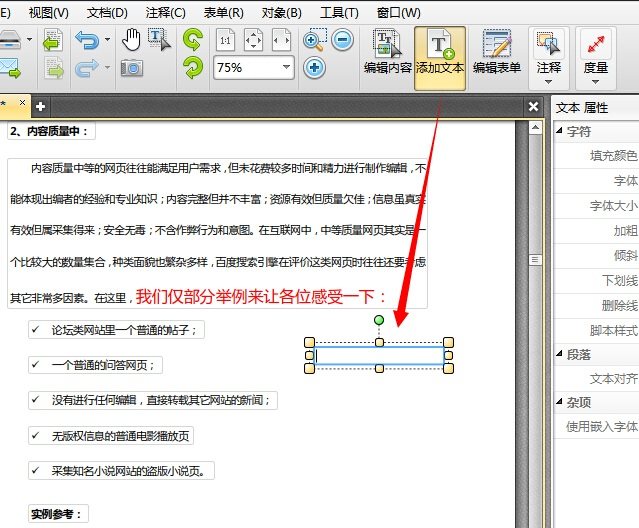Open the 注释(C) menu

pos(165,13)
